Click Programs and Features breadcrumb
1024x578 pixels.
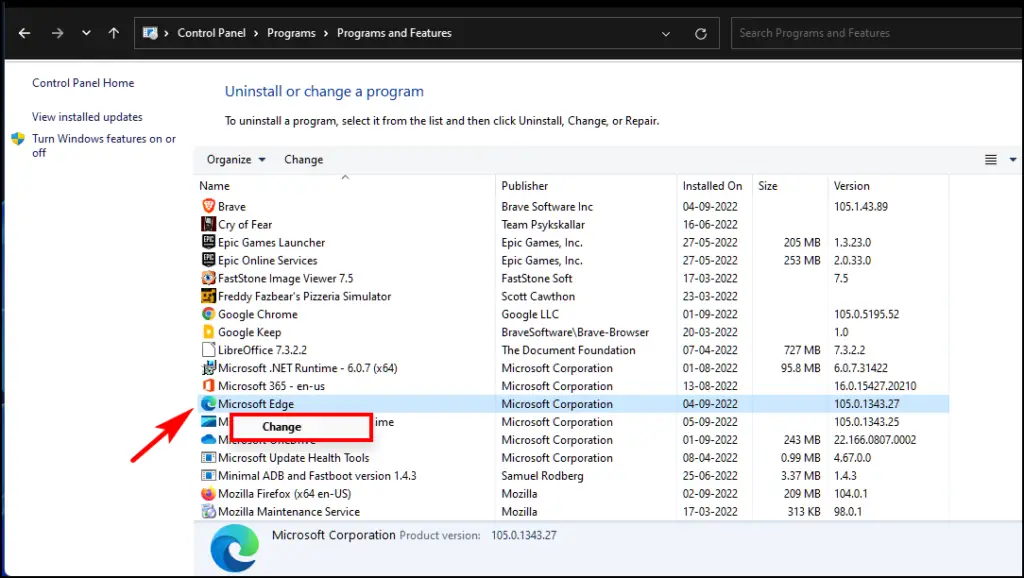[394, 33]
